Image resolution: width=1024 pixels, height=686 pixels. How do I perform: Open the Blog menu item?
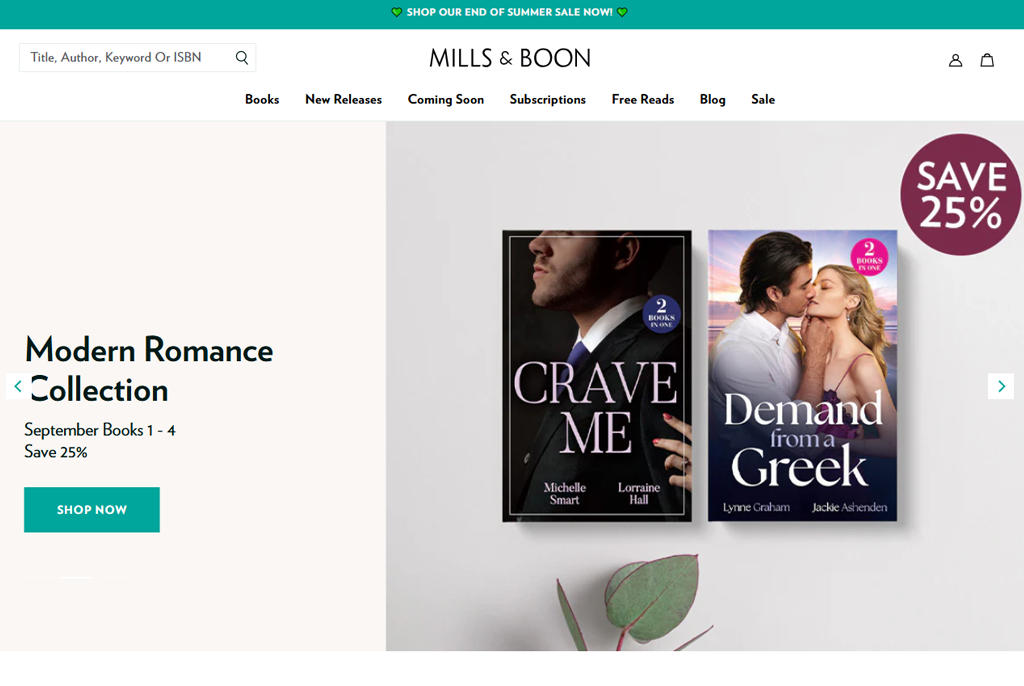712,99
